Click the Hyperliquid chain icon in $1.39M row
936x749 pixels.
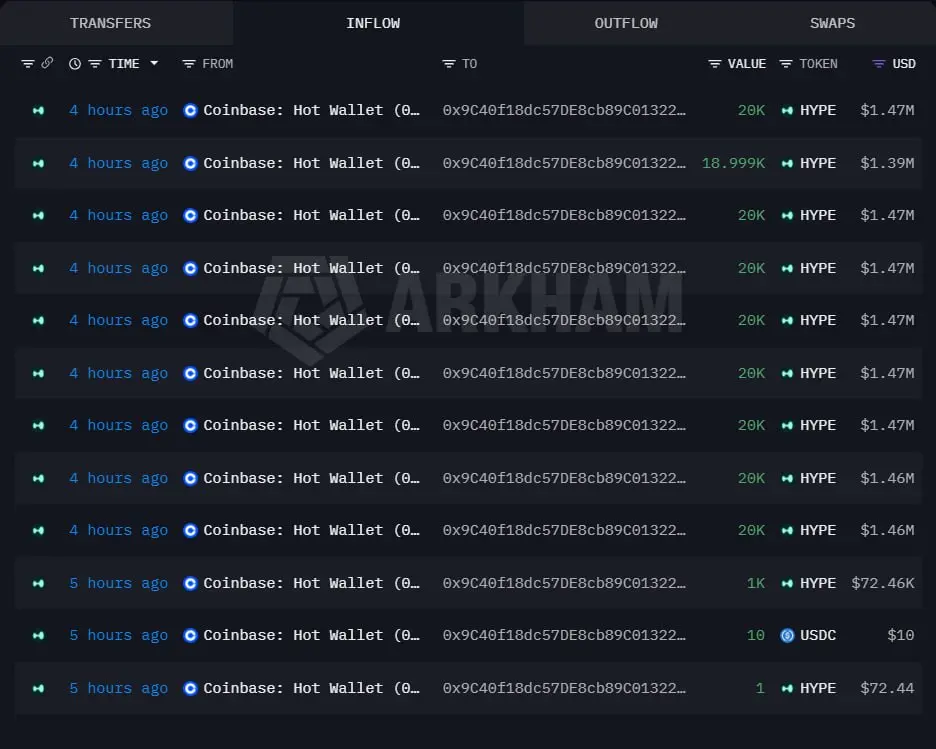[x=38, y=164]
